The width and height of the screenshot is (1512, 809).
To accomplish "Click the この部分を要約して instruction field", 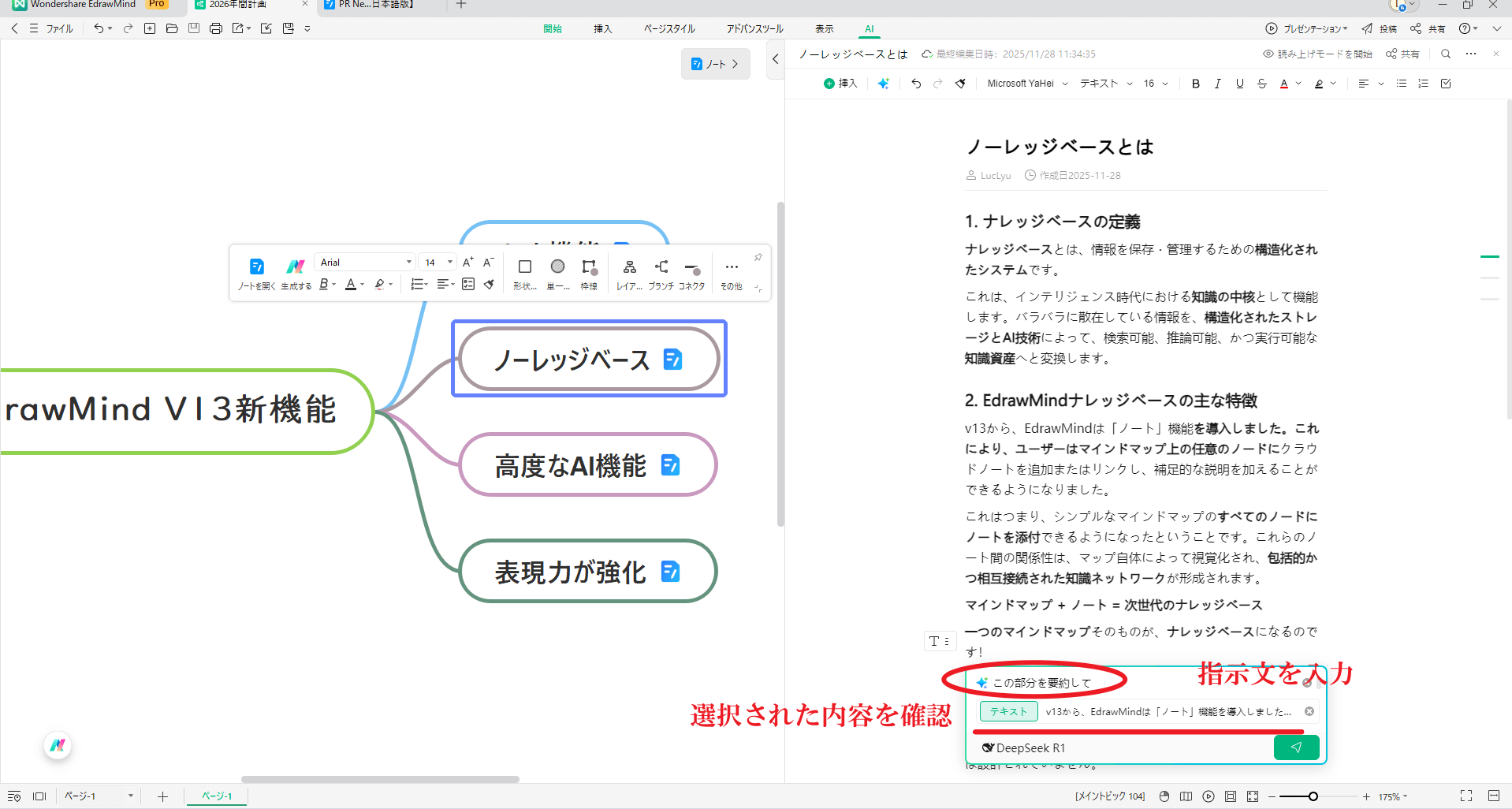I will [1041, 681].
